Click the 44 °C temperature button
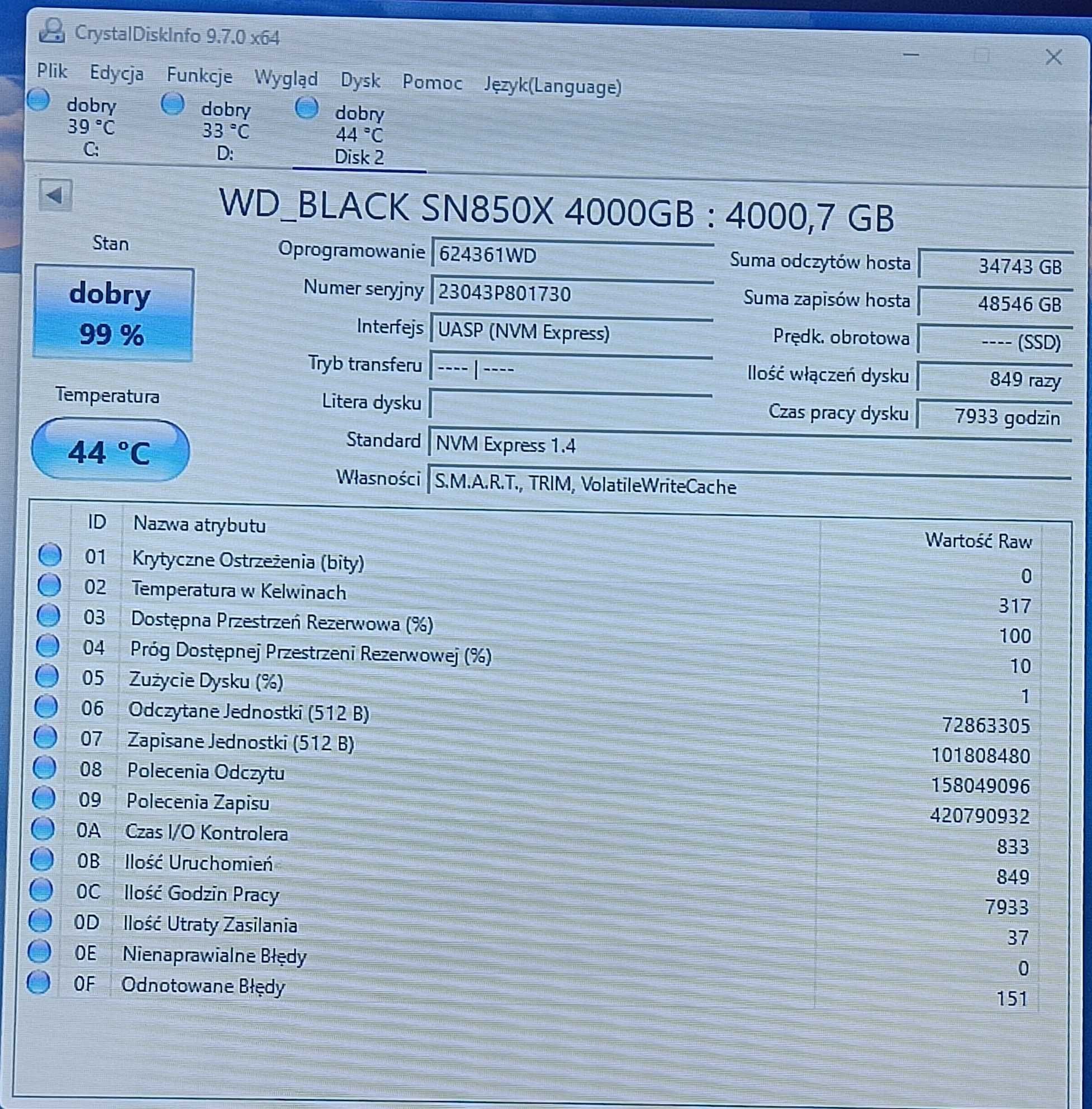Image resolution: width=1092 pixels, height=1109 pixels. click(x=110, y=451)
